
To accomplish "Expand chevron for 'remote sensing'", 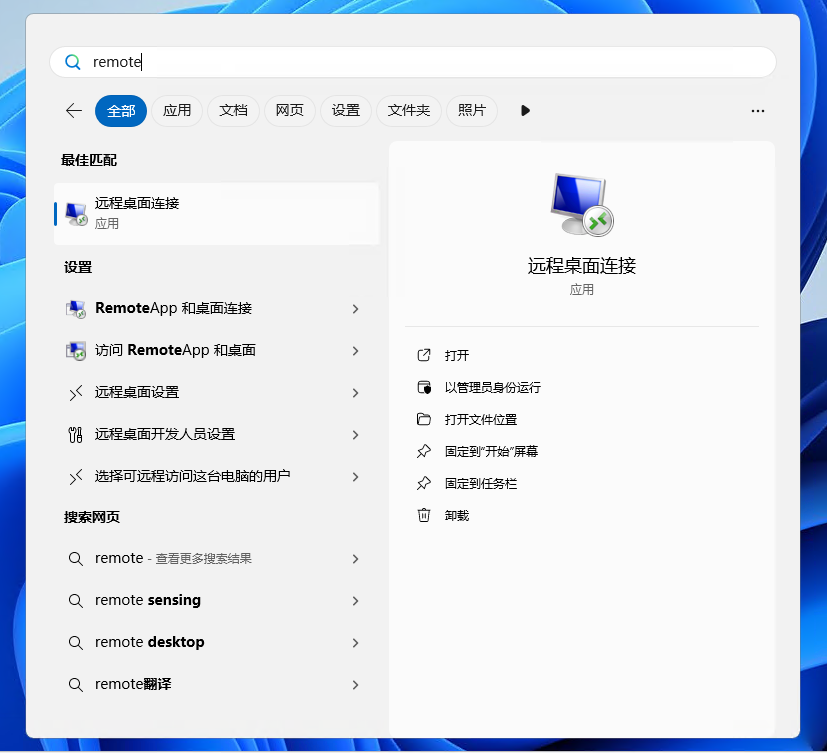I will coord(355,601).
